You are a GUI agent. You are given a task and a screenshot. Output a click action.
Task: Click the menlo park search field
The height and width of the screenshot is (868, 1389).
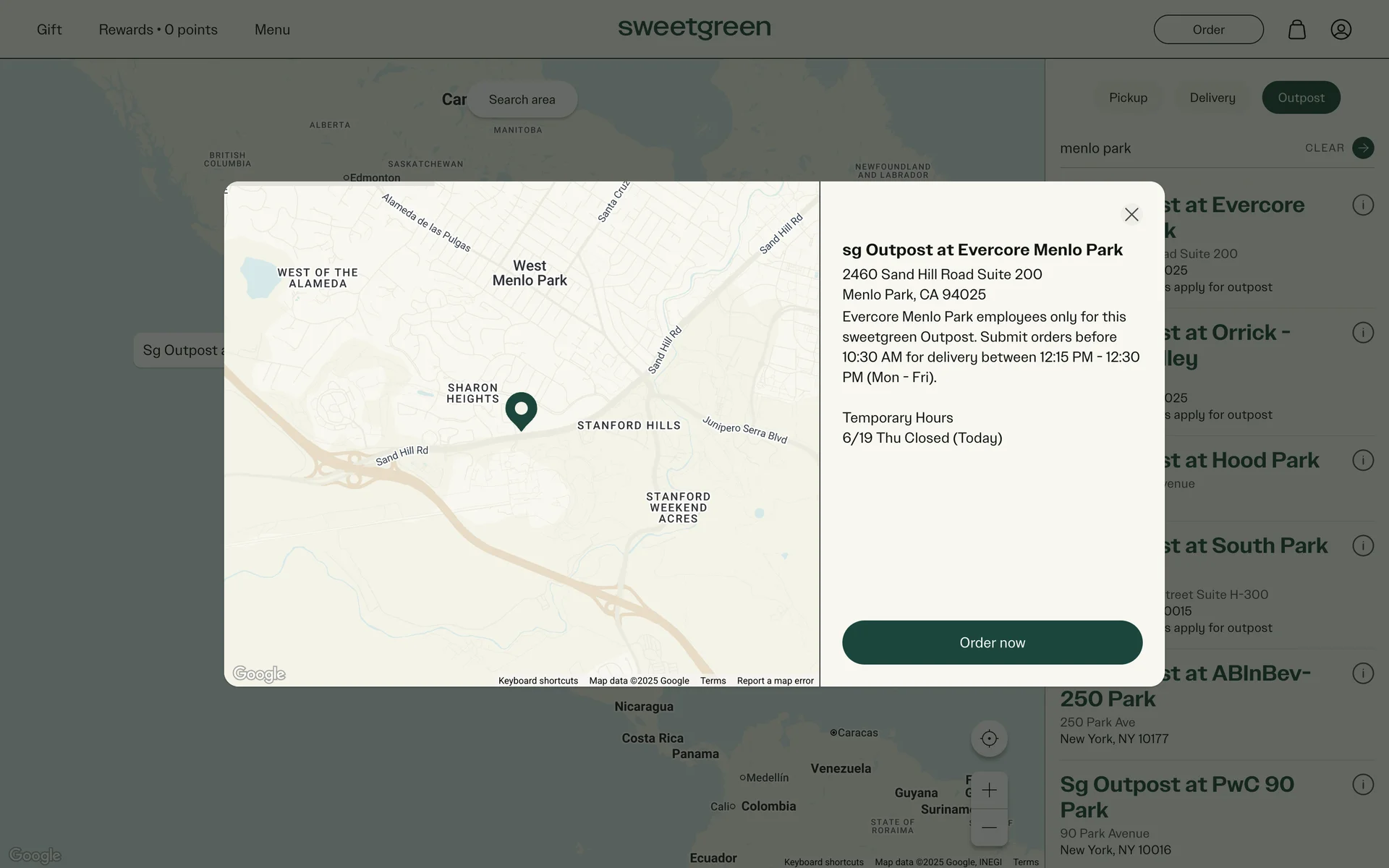[1172, 148]
